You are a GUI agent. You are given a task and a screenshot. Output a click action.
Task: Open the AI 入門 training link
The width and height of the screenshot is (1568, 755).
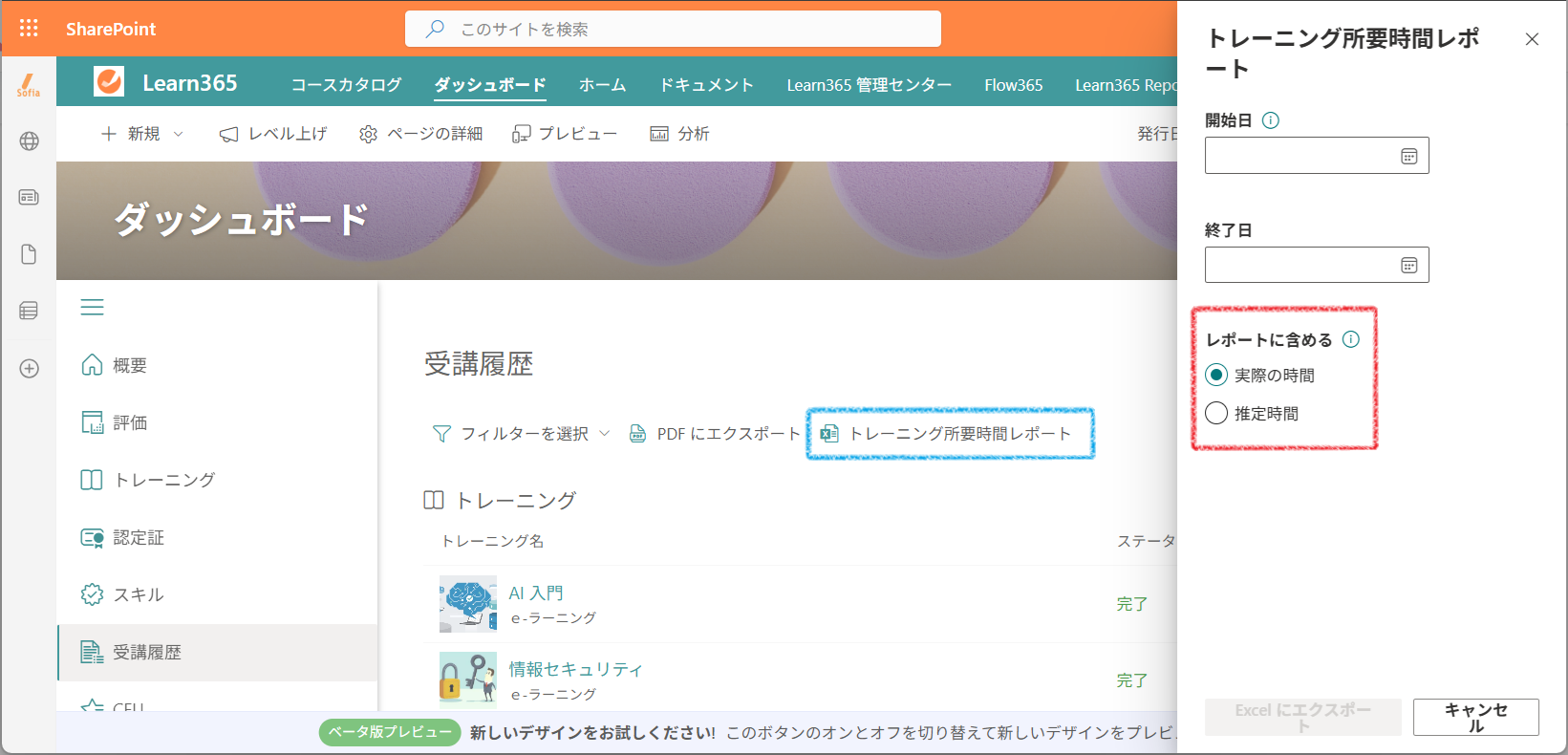pos(536,593)
